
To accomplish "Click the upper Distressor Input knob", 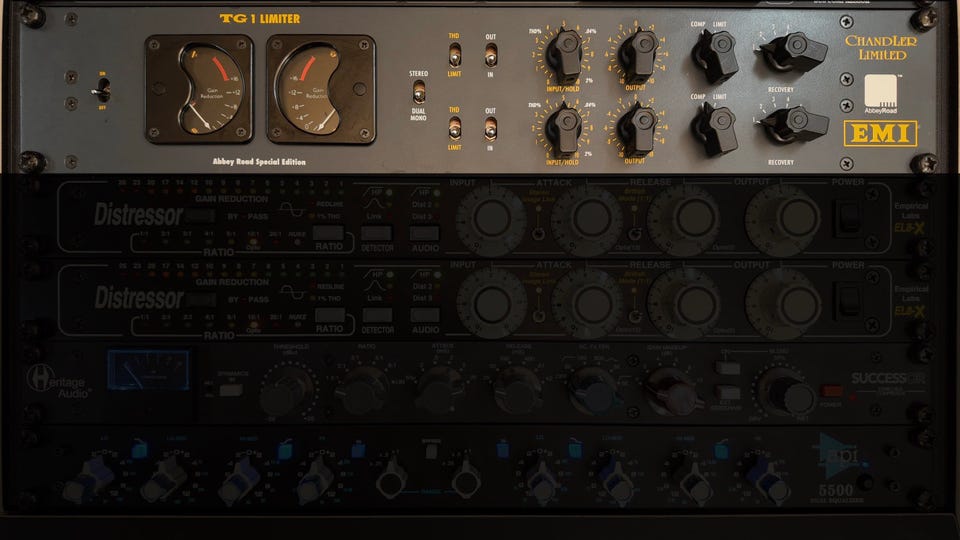I will [x=491, y=219].
